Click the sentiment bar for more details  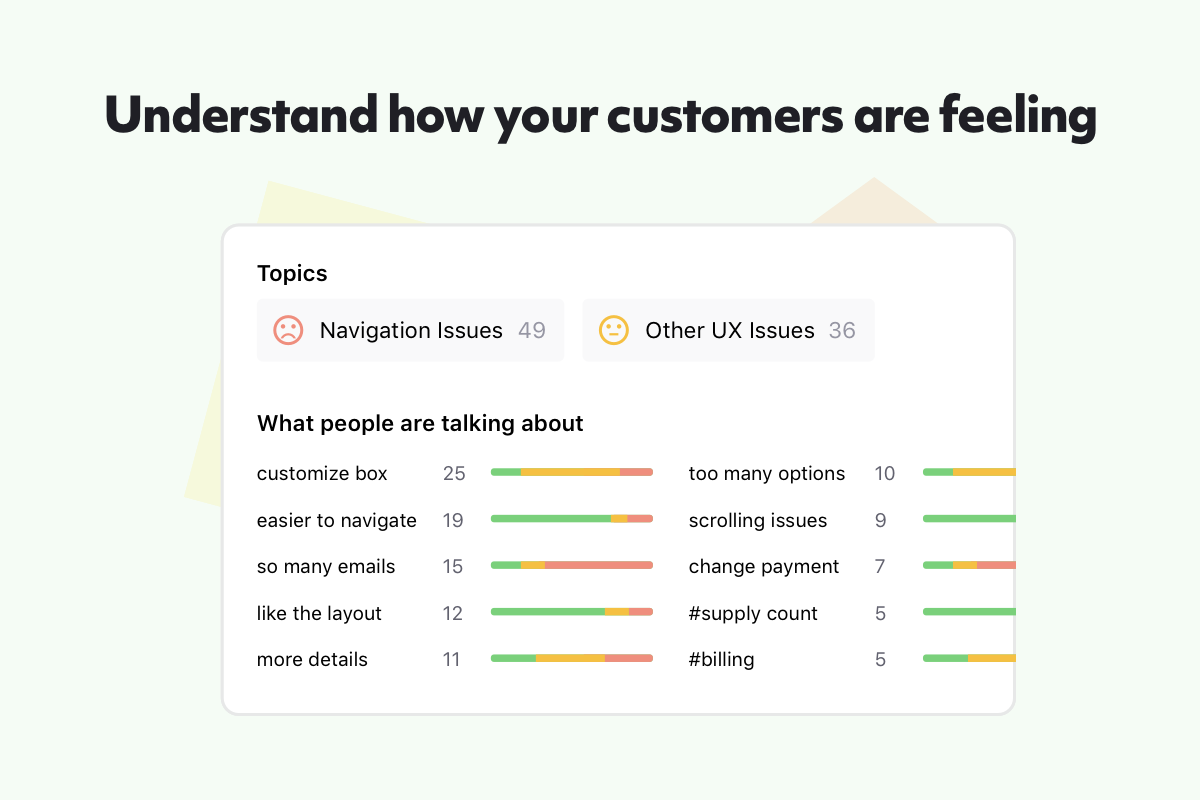tap(572, 658)
